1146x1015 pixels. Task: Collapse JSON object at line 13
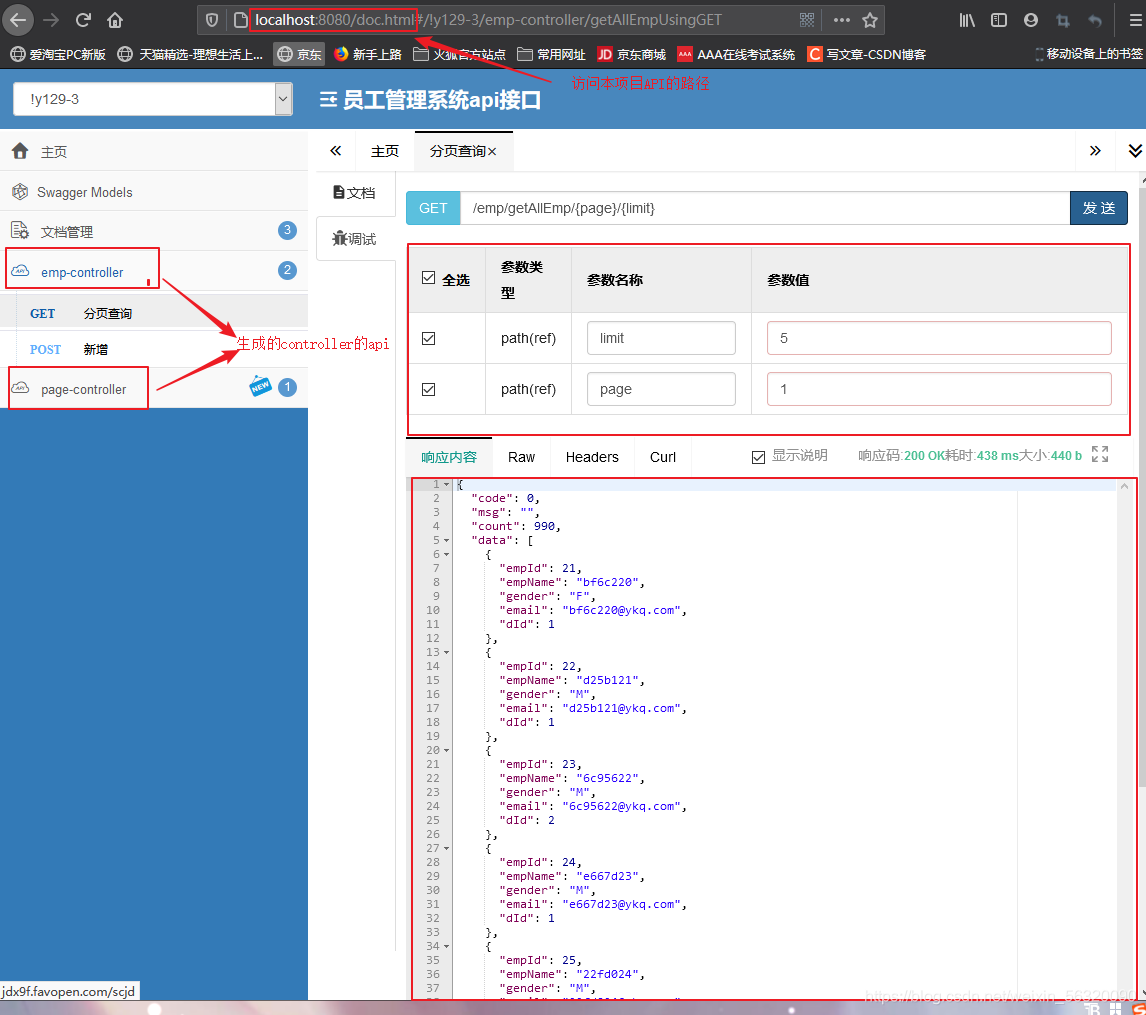click(447, 653)
